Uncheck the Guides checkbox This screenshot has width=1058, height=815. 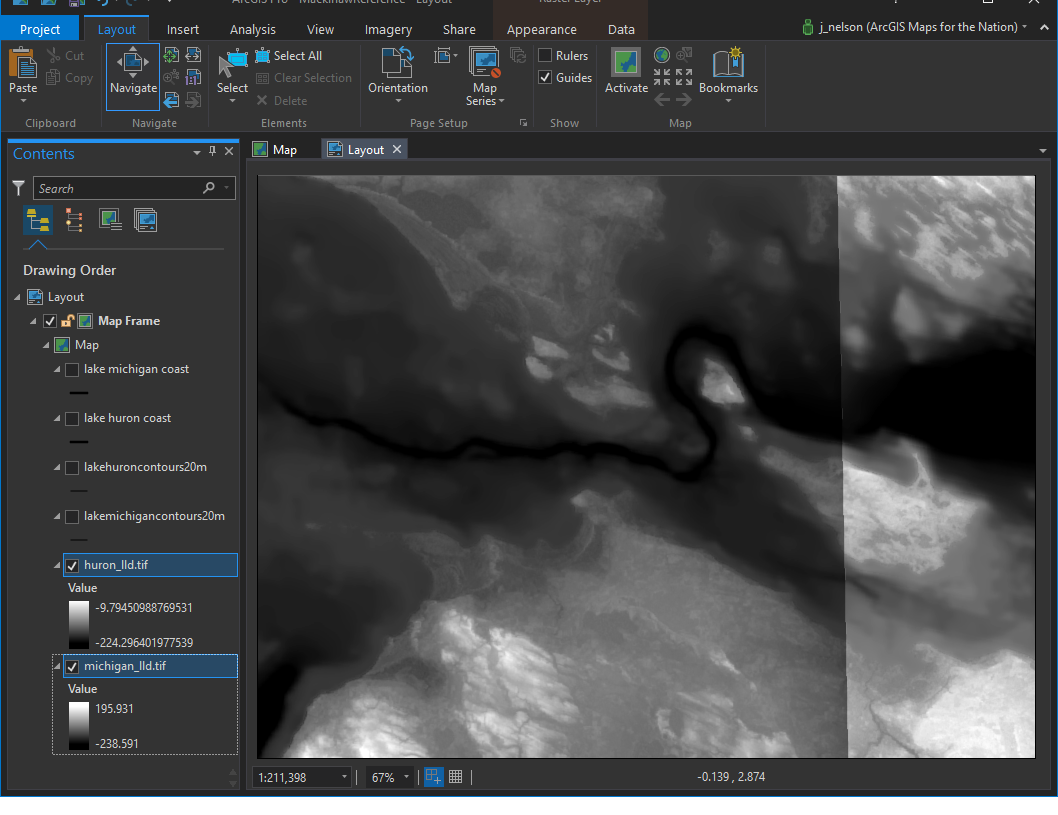coord(545,77)
